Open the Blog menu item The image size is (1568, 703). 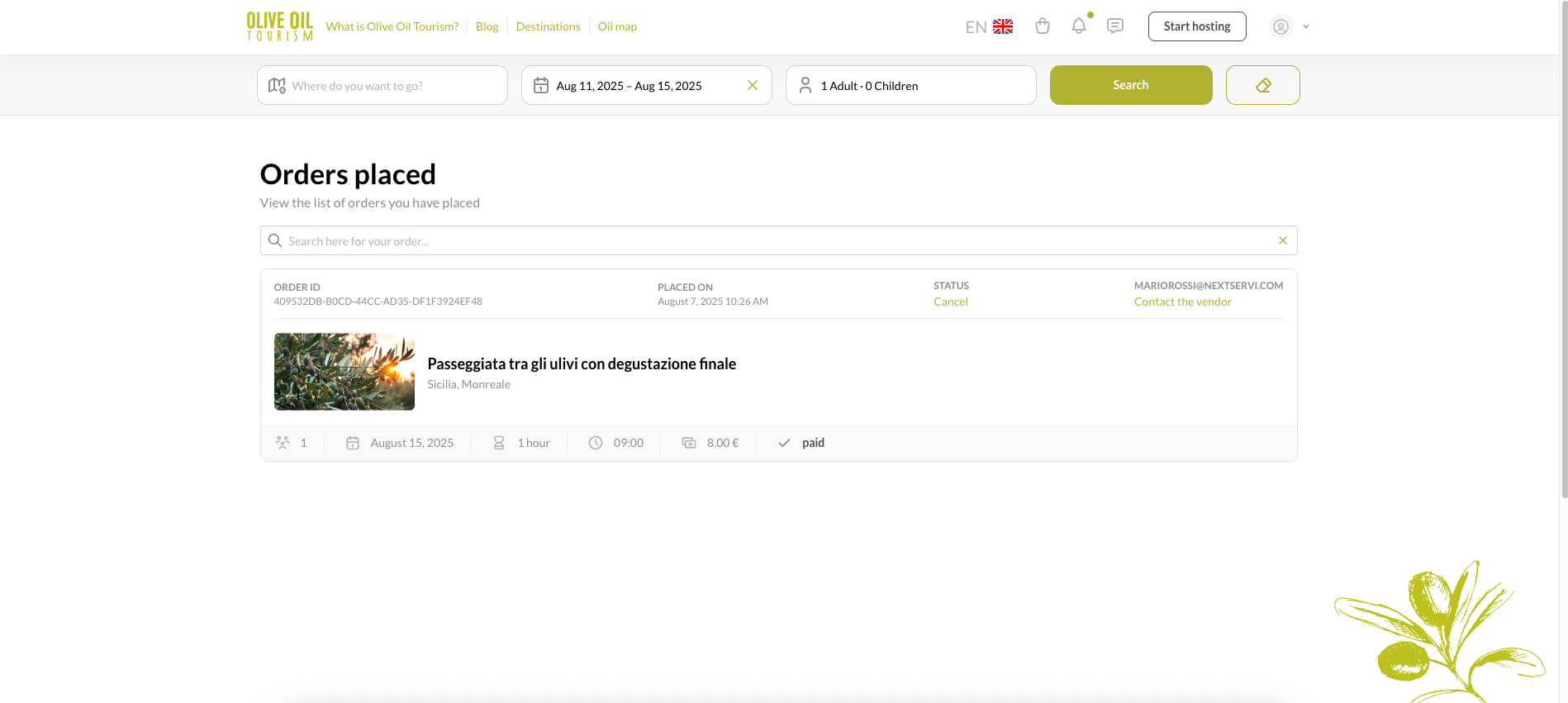coord(487,26)
